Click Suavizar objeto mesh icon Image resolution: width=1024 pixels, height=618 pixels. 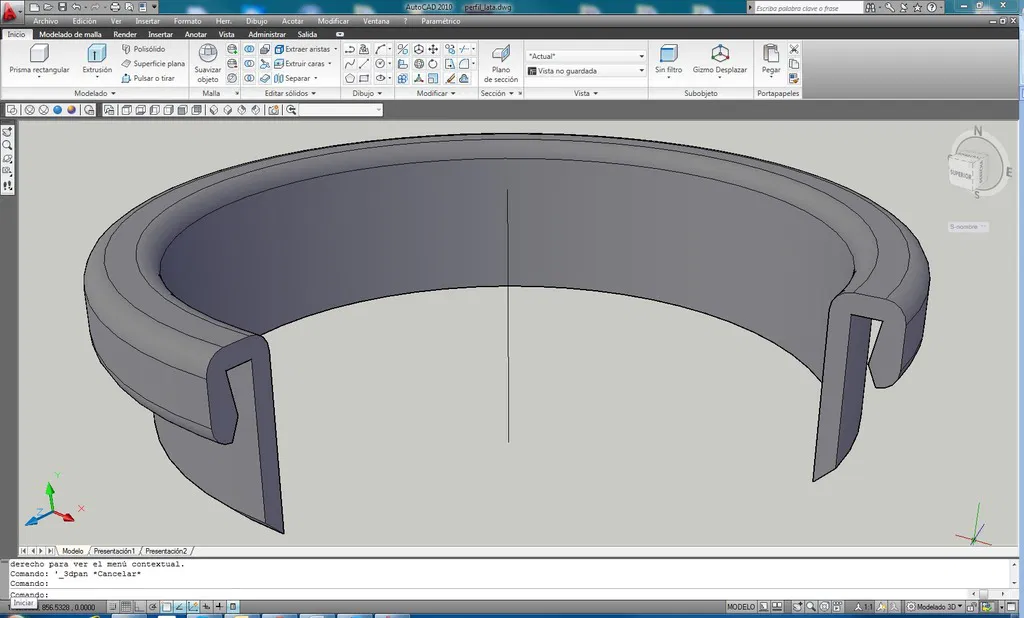tap(208, 54)
